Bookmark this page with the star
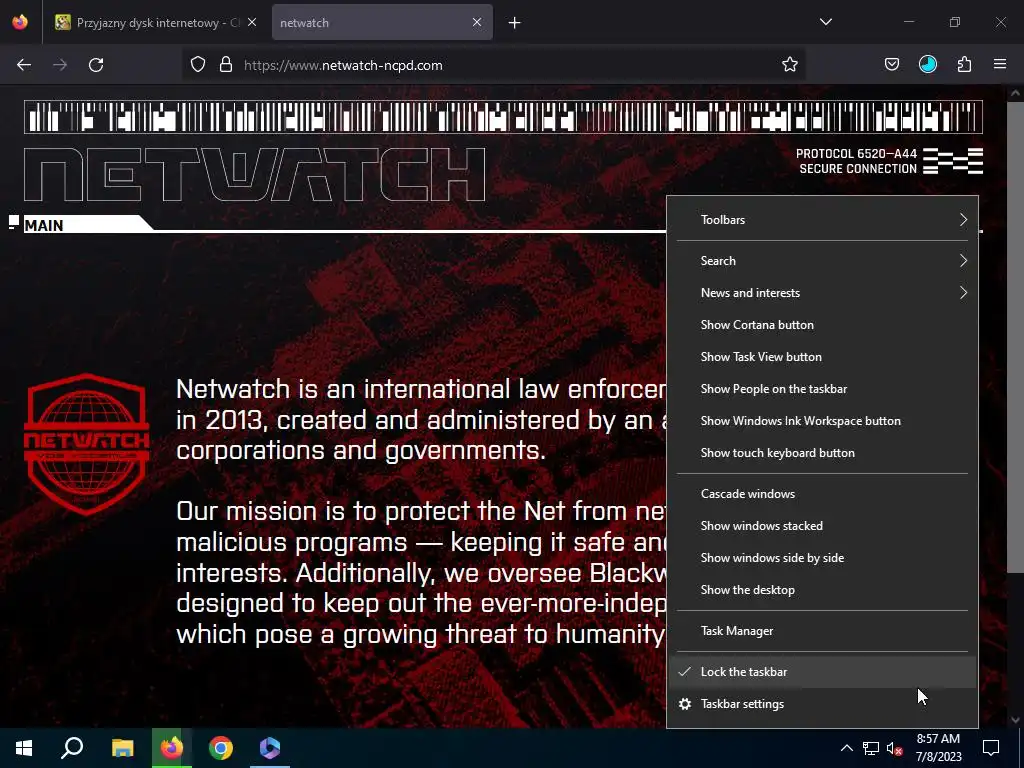 pyautogui.click(x=790, y=65)
